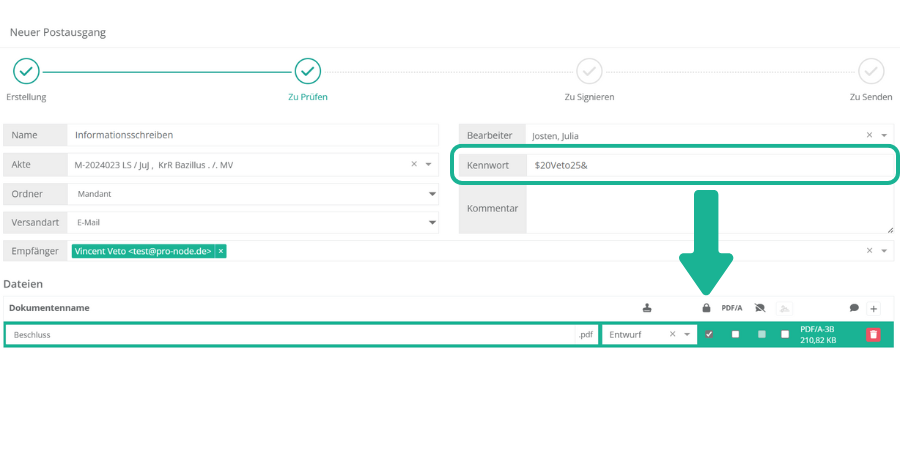The width and height of the screenshot is (900, 450).
Task: Open the Ordner dropdown showing Mandant
Action: click(x=432, y=194)
